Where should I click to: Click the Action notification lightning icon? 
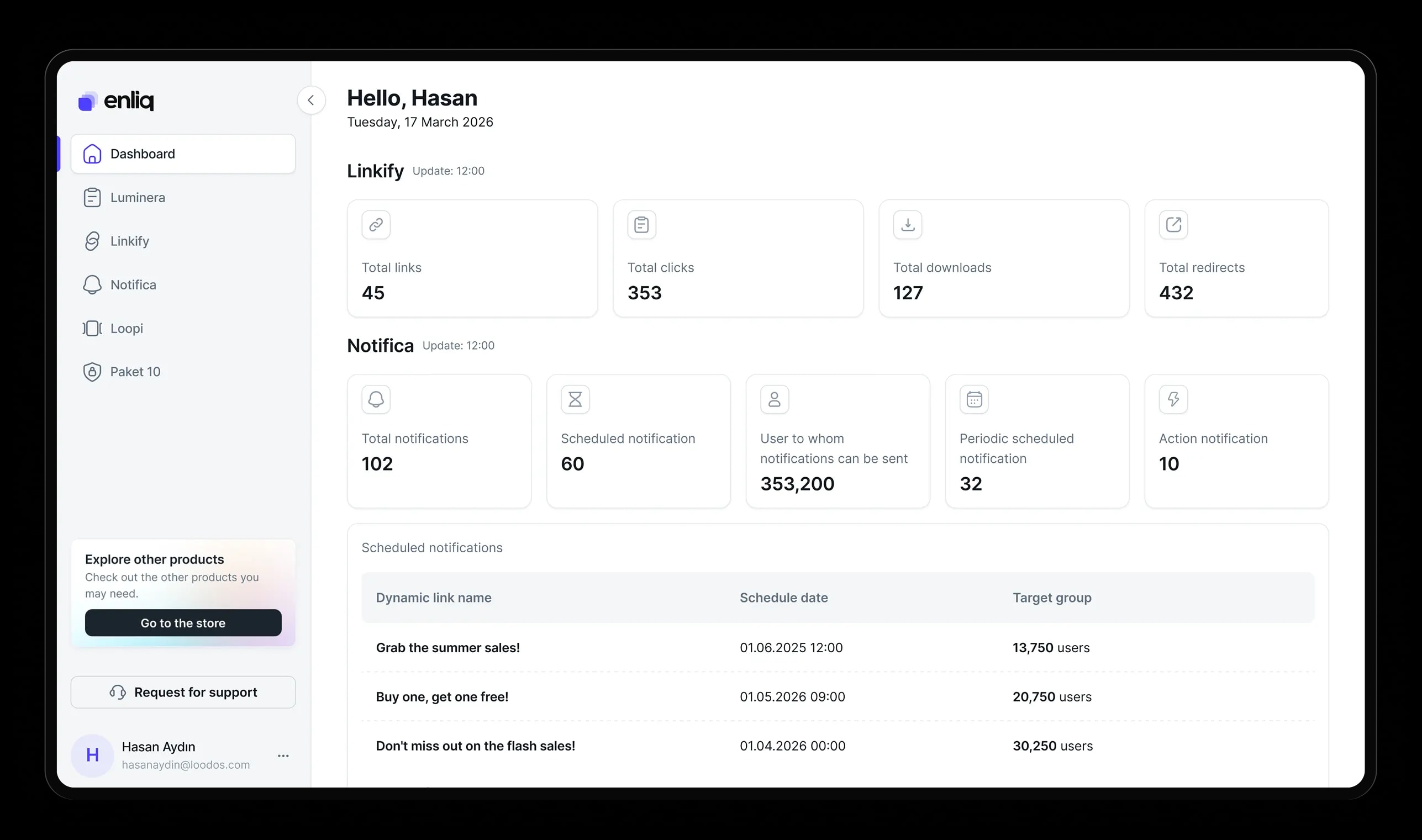[x=1173, y=400]
